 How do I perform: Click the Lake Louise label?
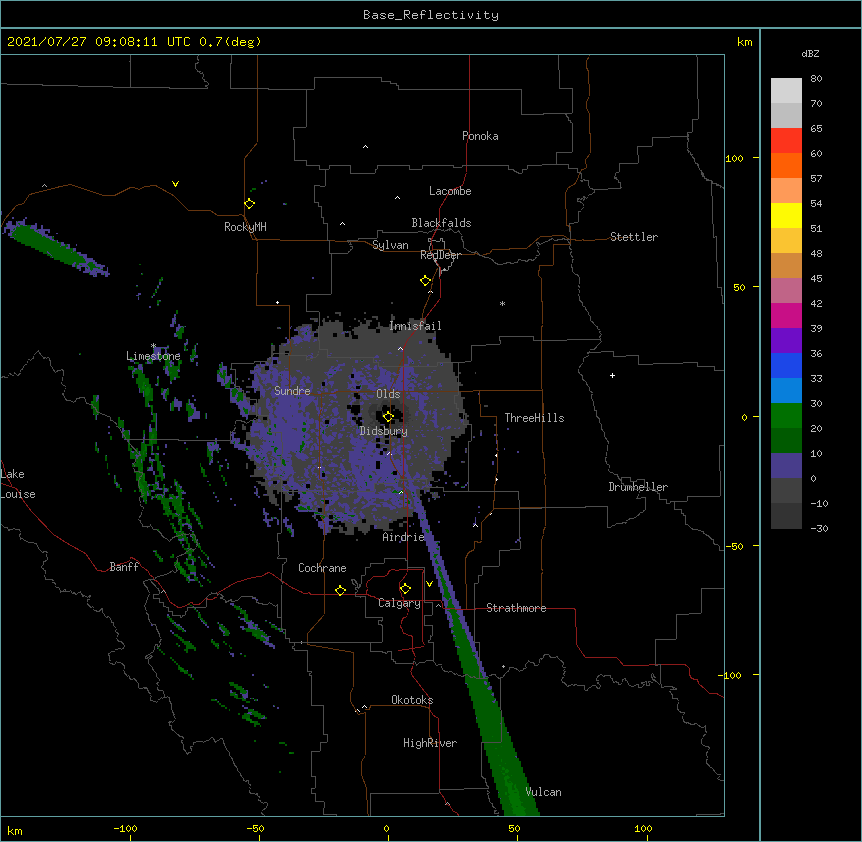18,484
